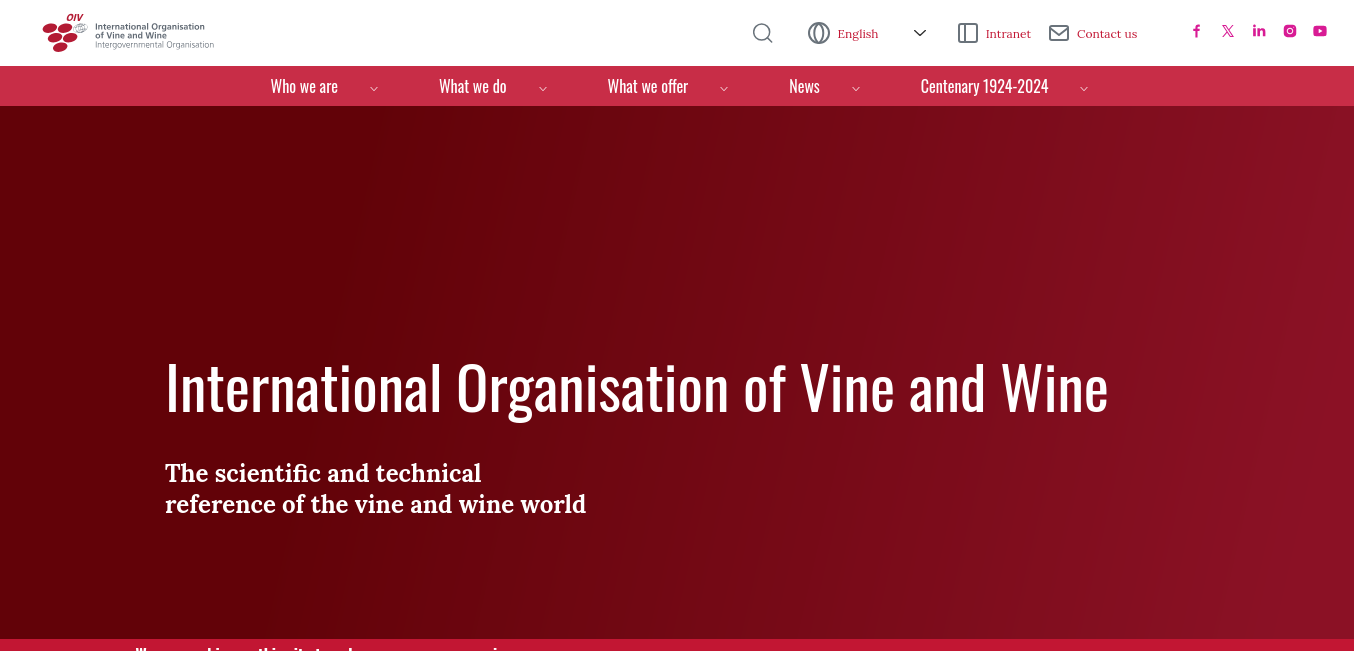
Task: Open the OIV LinkedIn icon
Action: tap(1259, 31)
